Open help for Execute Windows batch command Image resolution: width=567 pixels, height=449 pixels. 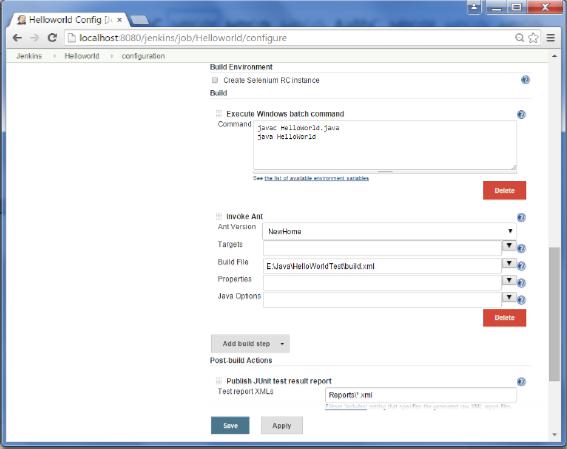[x=521, y=115]
